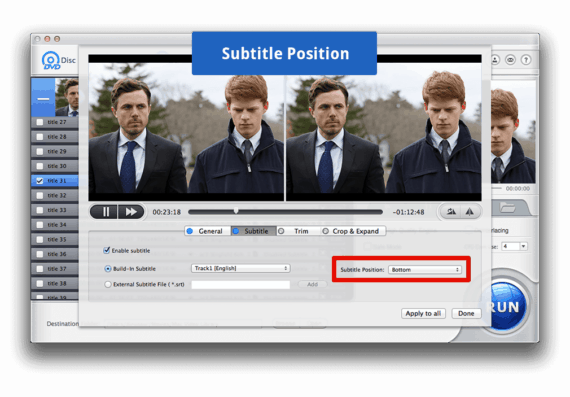
Task: Check the title 29 checkbox
Action: 40,151
